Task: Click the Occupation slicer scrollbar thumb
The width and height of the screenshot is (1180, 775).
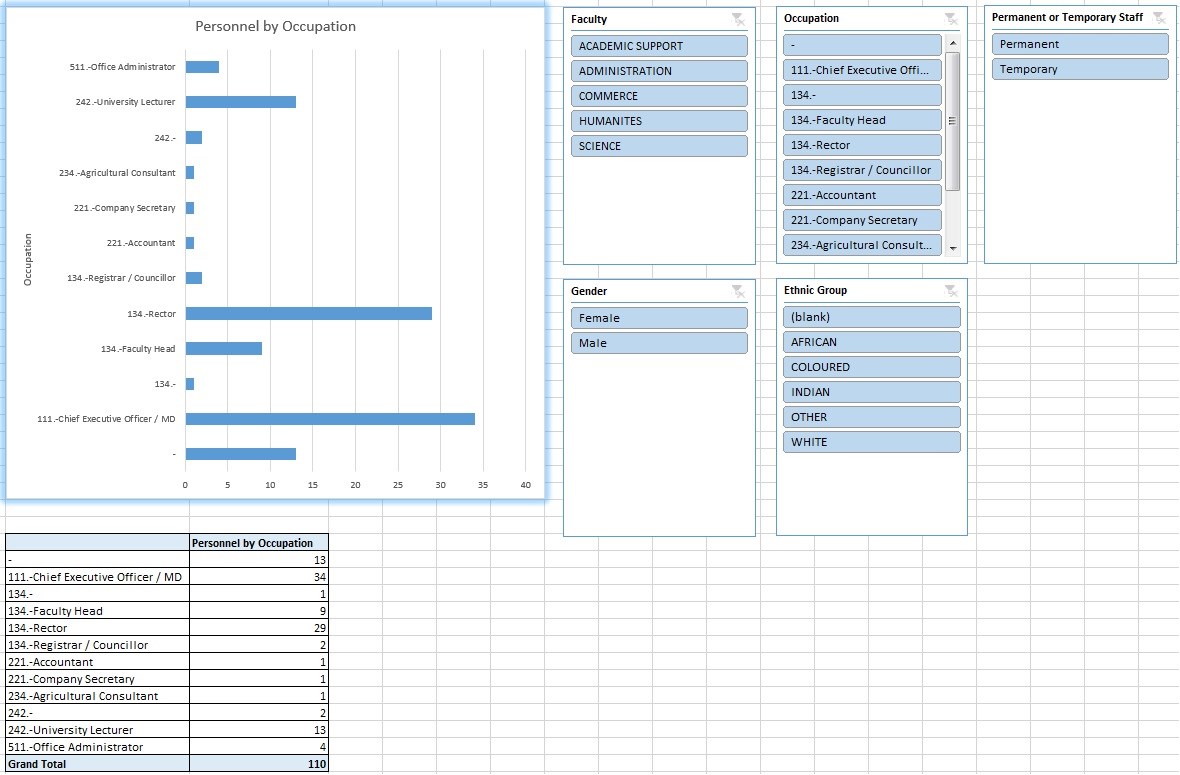Action: click(x=953, y=120)
